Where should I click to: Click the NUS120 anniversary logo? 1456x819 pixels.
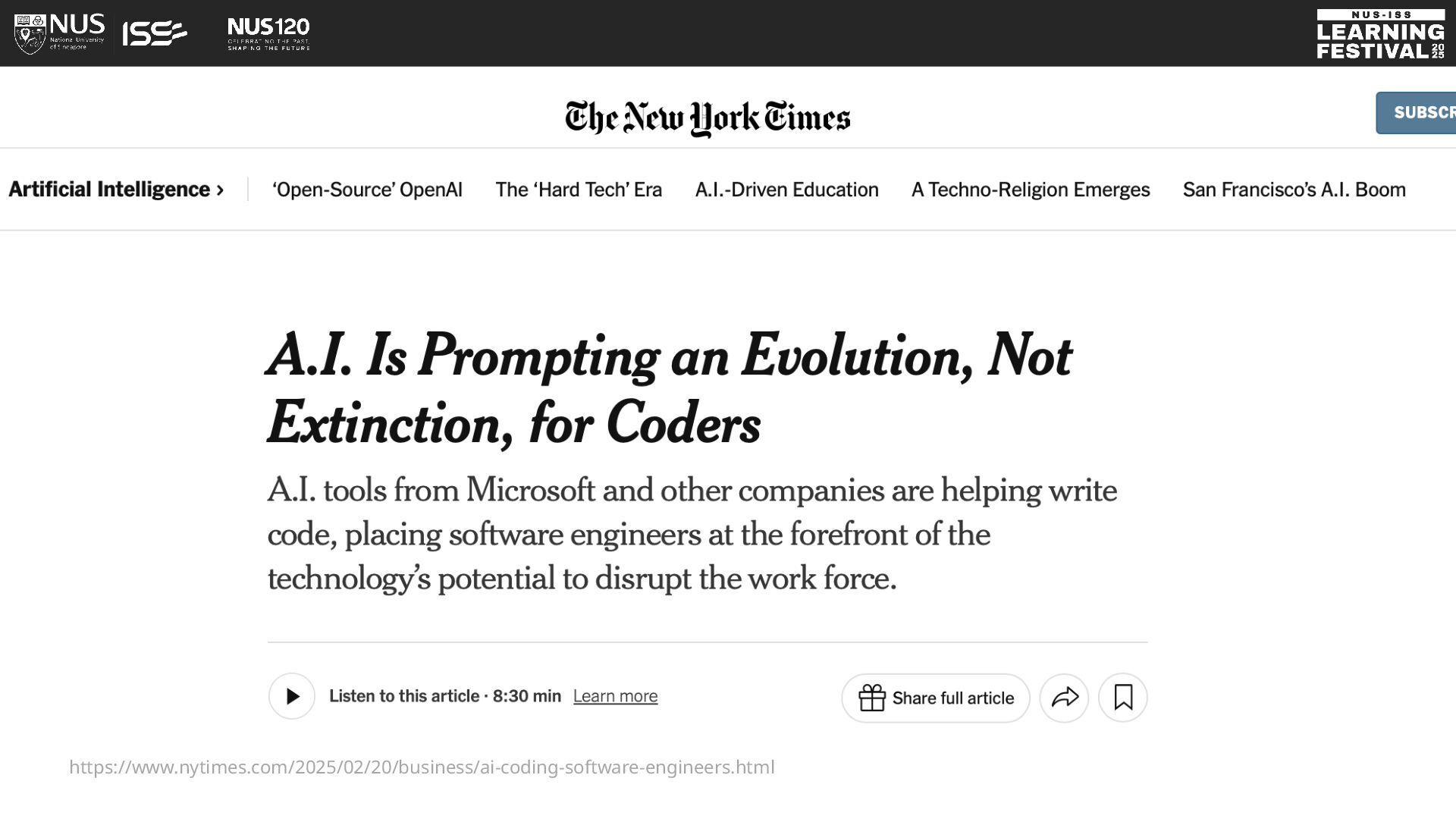click(268, 33)
